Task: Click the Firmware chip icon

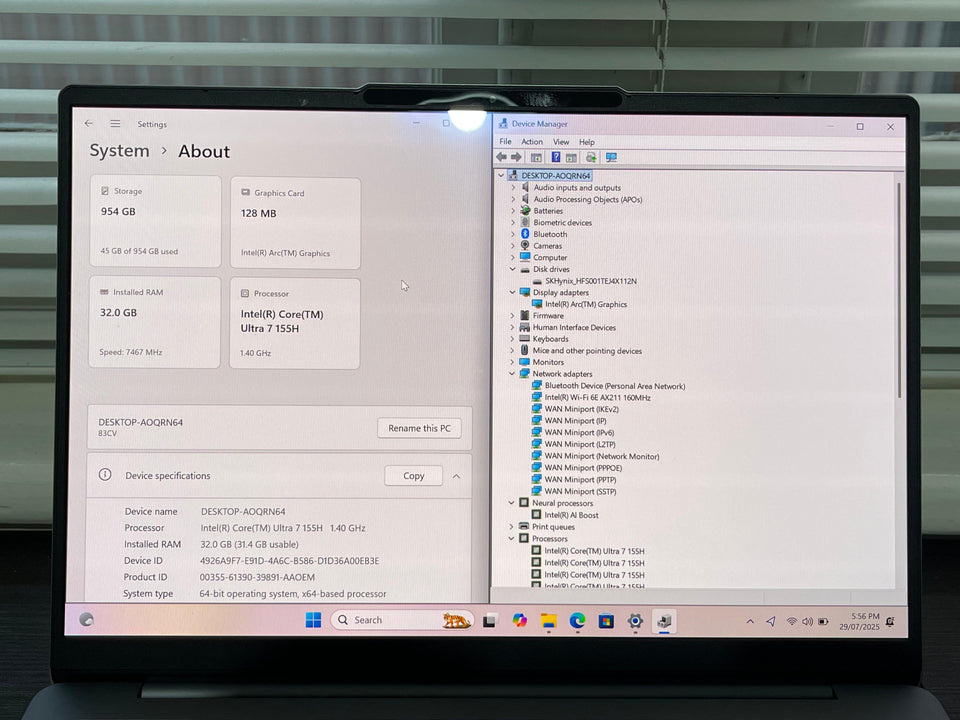Action: click(x=525, y=315)
